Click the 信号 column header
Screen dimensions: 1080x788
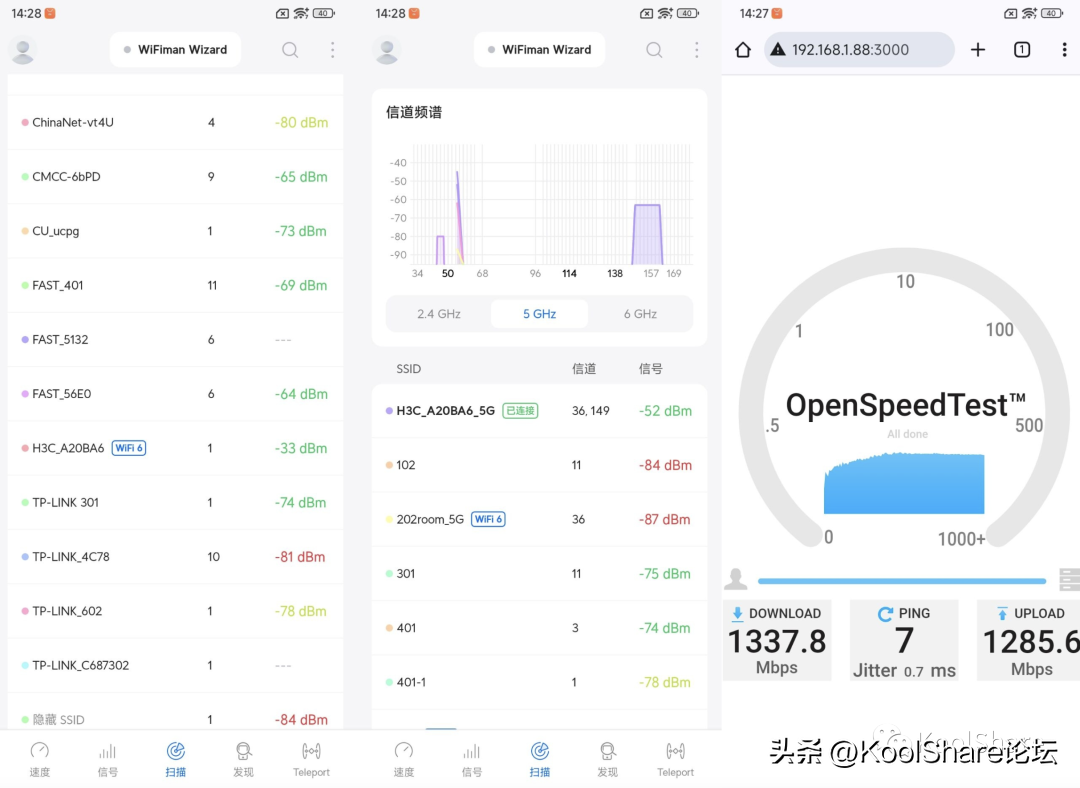tap(650, 369)
